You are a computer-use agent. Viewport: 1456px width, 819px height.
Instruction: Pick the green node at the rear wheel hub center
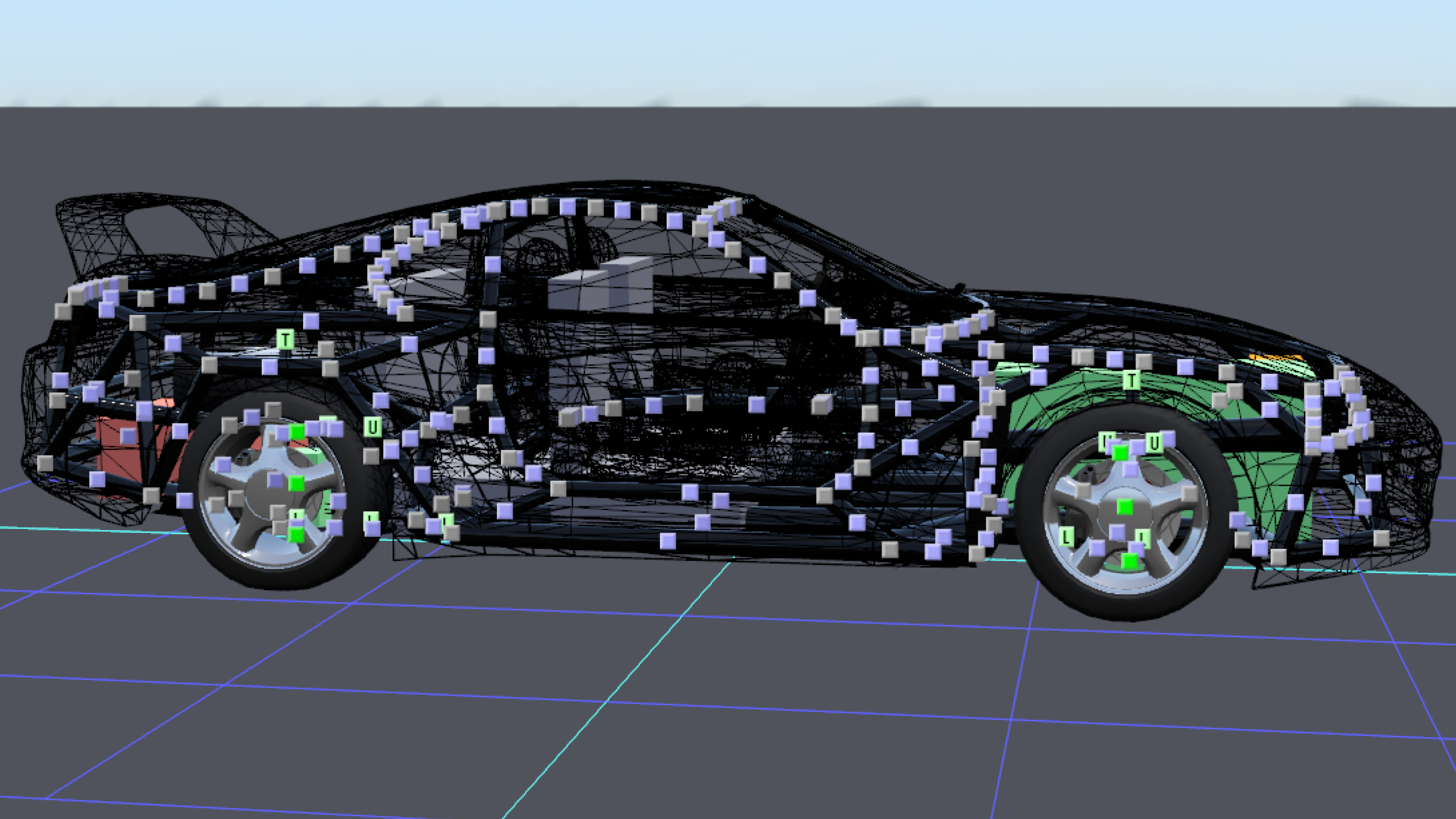coord(296,484)
